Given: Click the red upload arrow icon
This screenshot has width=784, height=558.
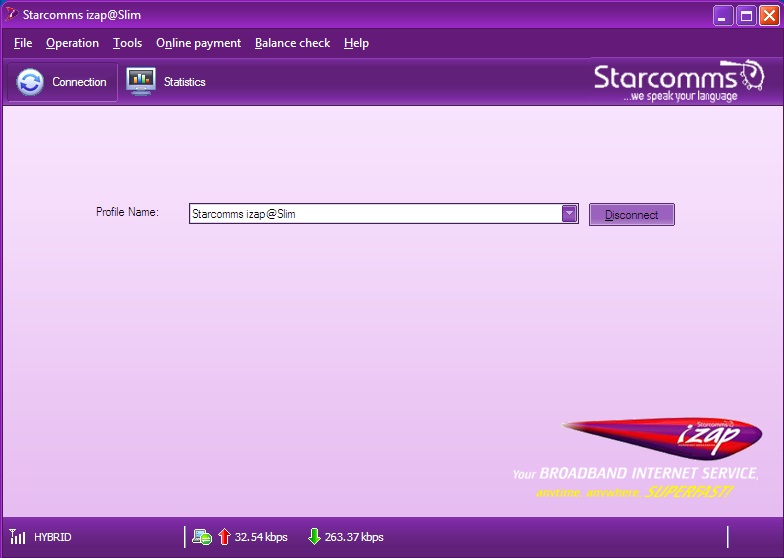Looking at the screenshot, I should pos(224,536).
